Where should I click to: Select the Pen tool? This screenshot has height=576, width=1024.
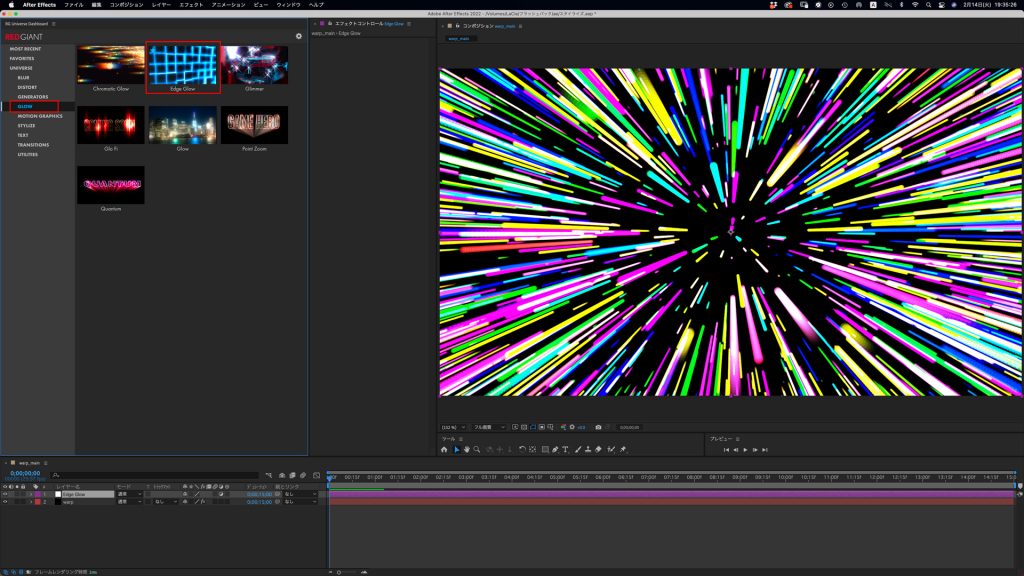(x=554, y=450)
